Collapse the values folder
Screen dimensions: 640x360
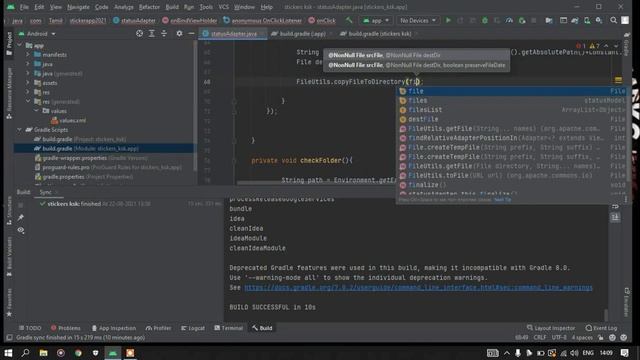(x=36, y=111)
